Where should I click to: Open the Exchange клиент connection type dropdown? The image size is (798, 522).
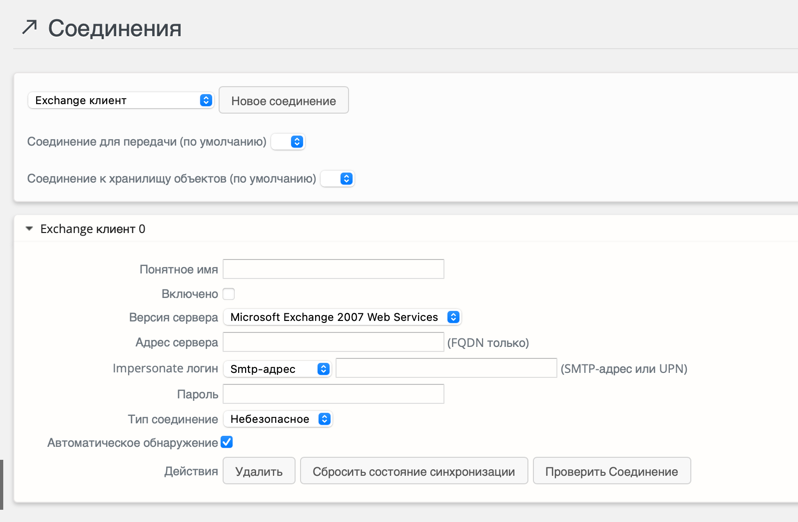pos(120,100)
